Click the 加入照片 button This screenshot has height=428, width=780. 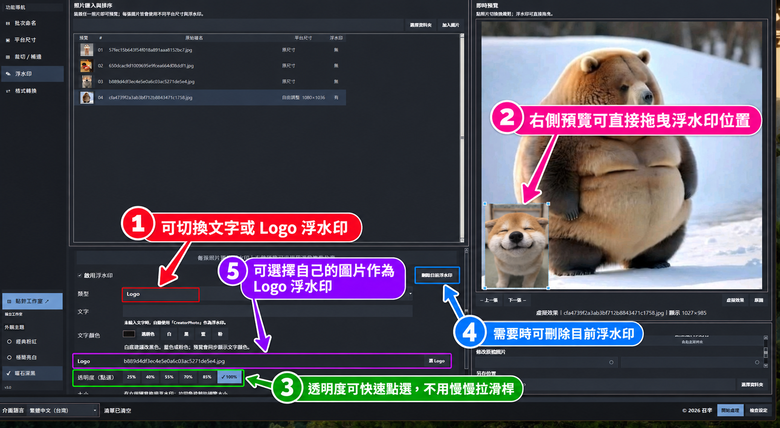coord(450,25)
